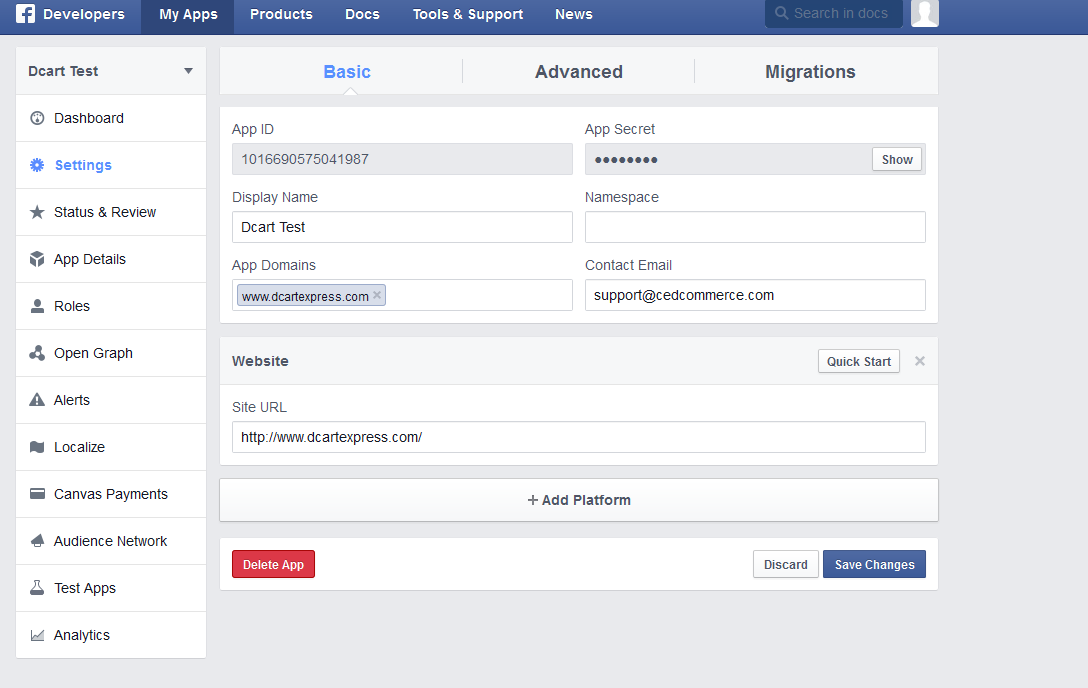Open the user profile avatar in header

[x=925, y=14]
